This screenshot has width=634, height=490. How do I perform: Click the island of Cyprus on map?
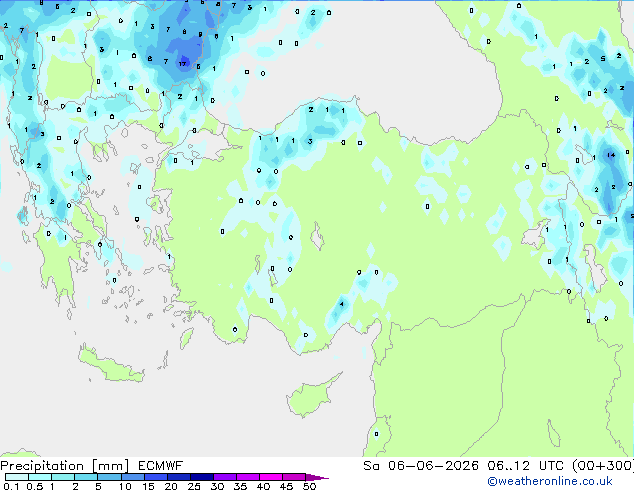click(311, 396)
